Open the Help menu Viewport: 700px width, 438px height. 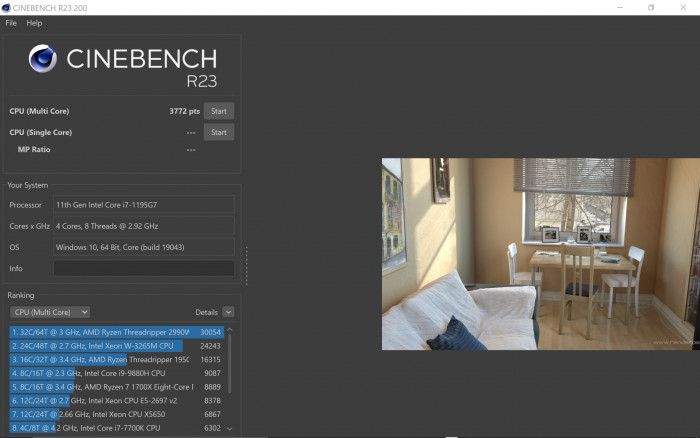pos(34,23)
